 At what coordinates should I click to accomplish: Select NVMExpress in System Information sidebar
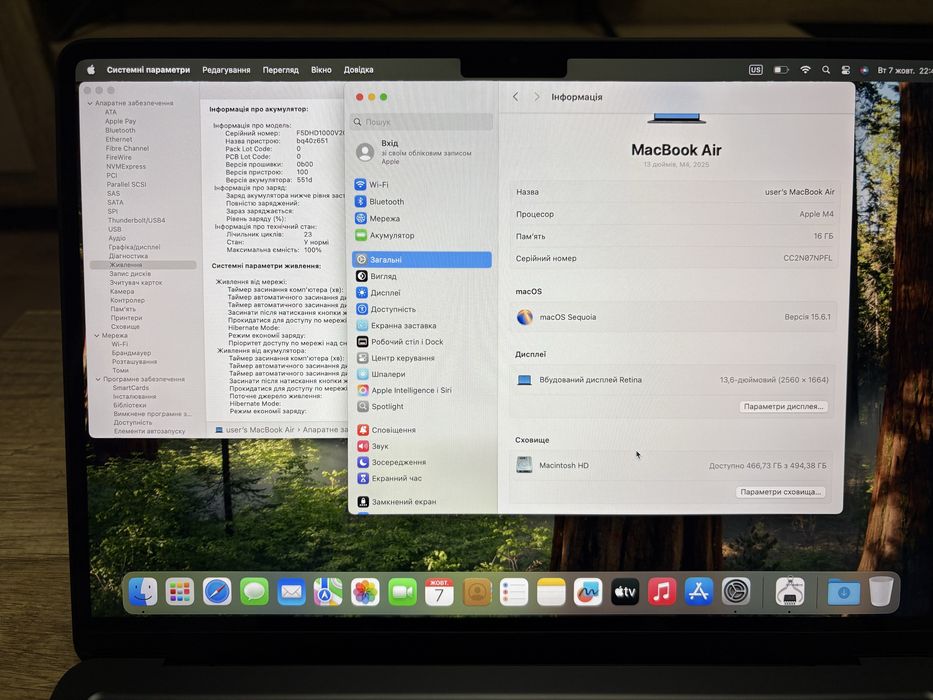coord(126,167)
